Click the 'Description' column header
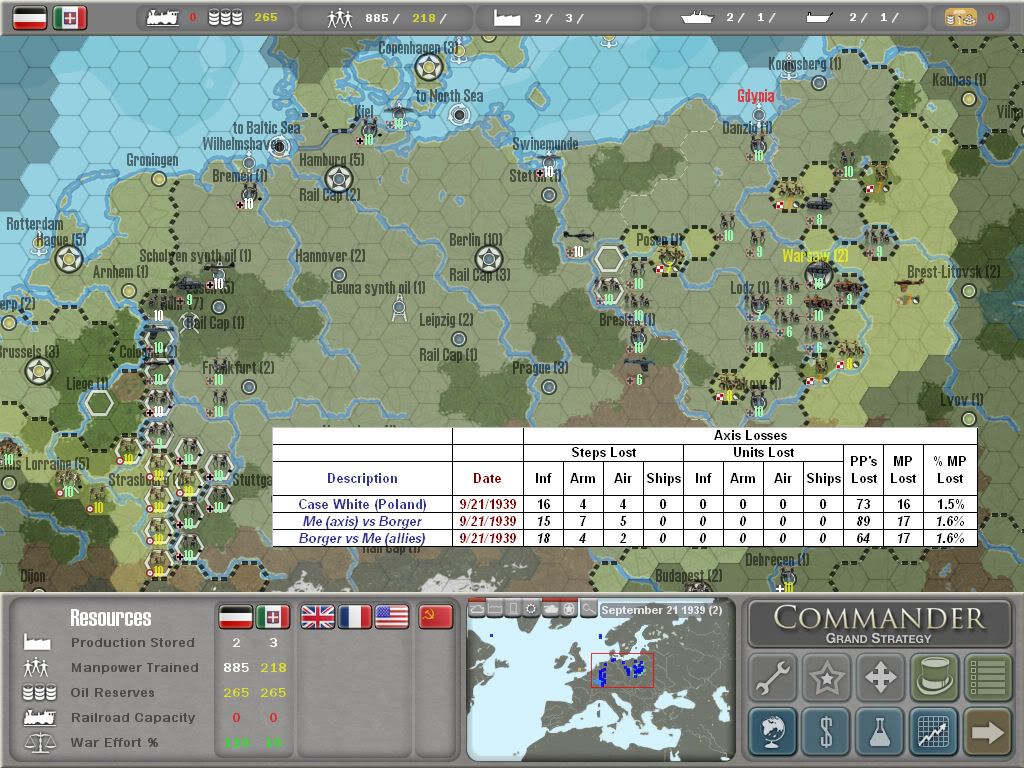Viewport: 1024px width, 768px height. (x=362, y=478)
